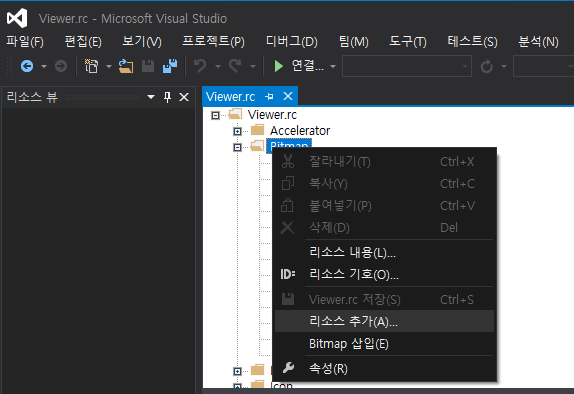Click the navigate backward arrow icon
The height and width of the screenshot is (394, 574).
click(27, 66)
